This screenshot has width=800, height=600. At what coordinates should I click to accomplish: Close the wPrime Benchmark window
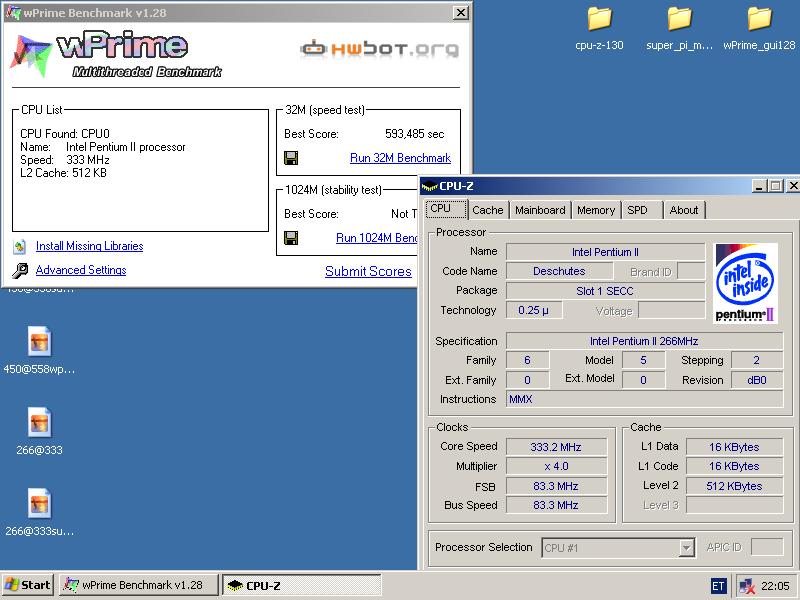pos(461,13)
